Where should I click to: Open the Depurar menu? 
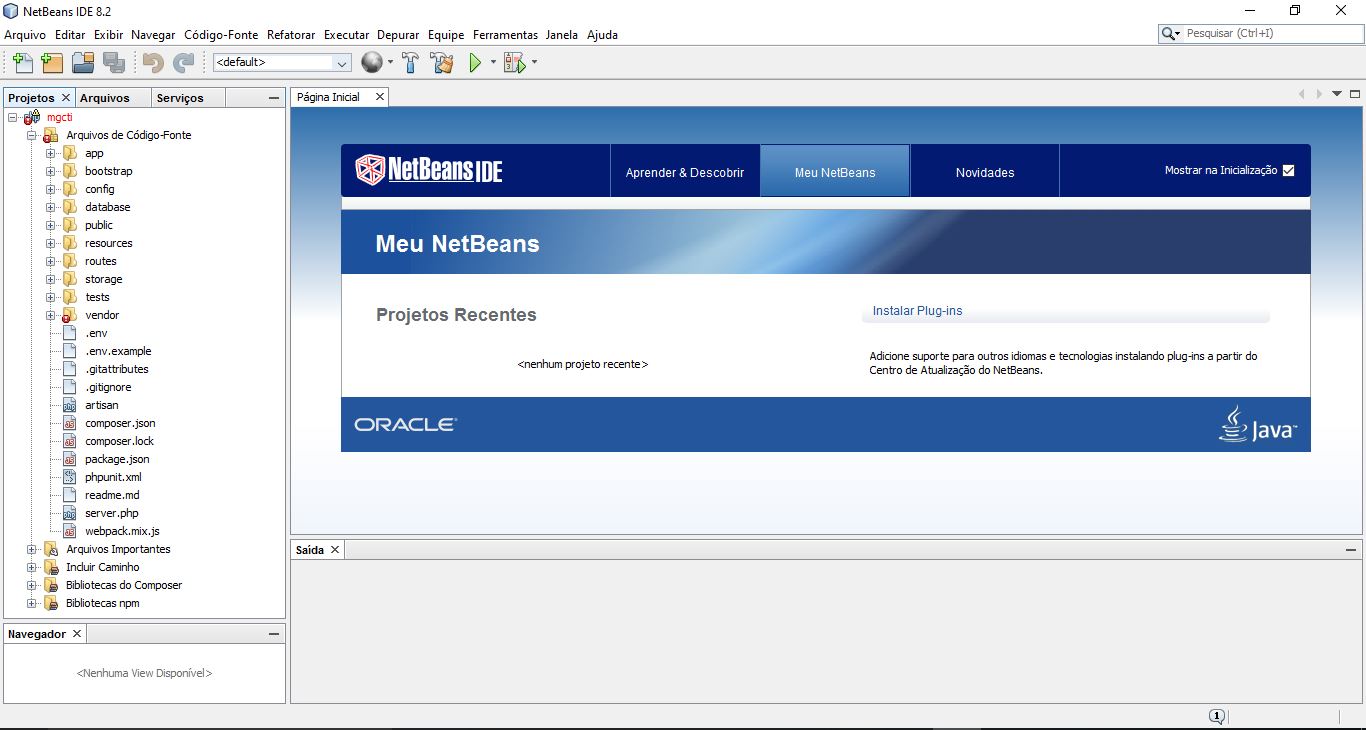(x=398, y=34)
